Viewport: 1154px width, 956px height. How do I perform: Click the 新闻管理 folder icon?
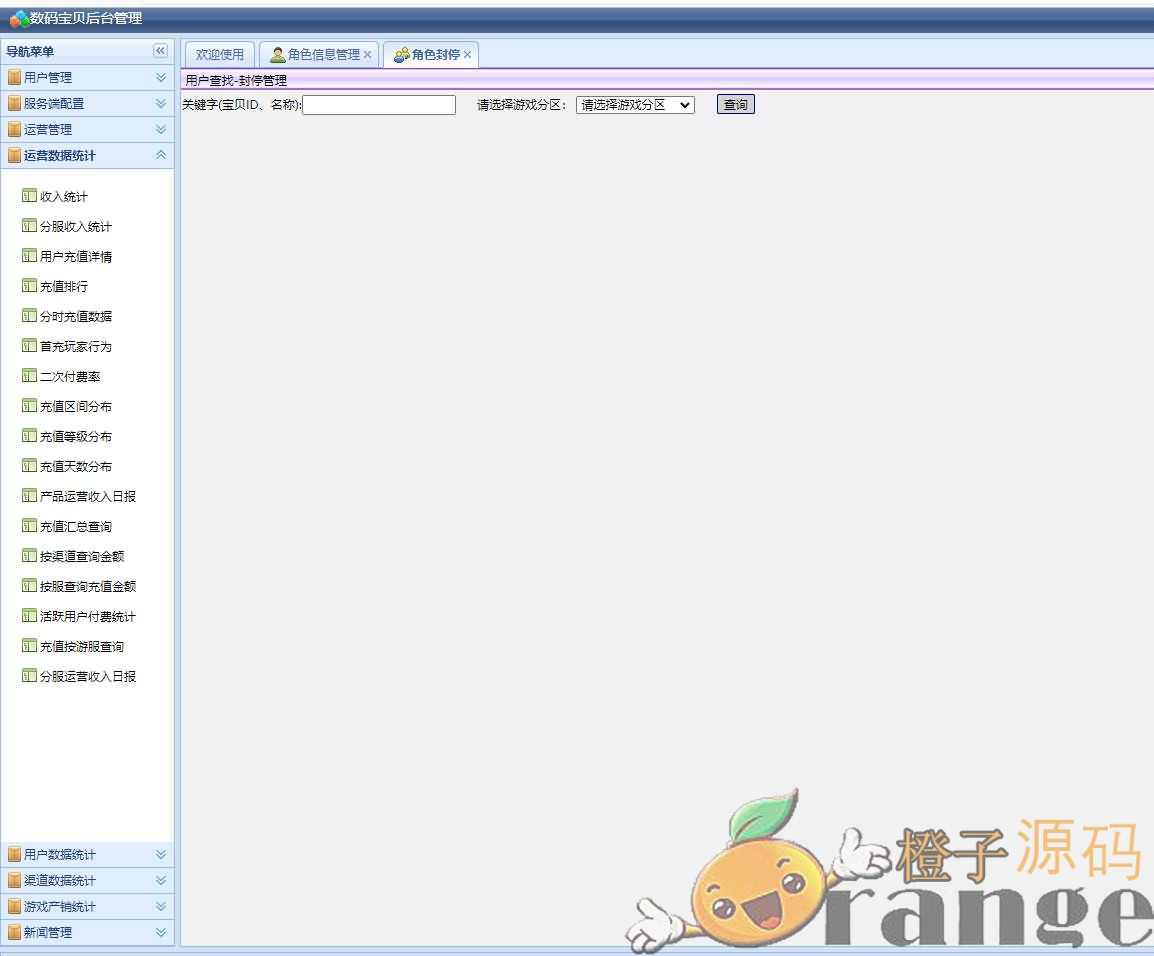click(14, 932)
